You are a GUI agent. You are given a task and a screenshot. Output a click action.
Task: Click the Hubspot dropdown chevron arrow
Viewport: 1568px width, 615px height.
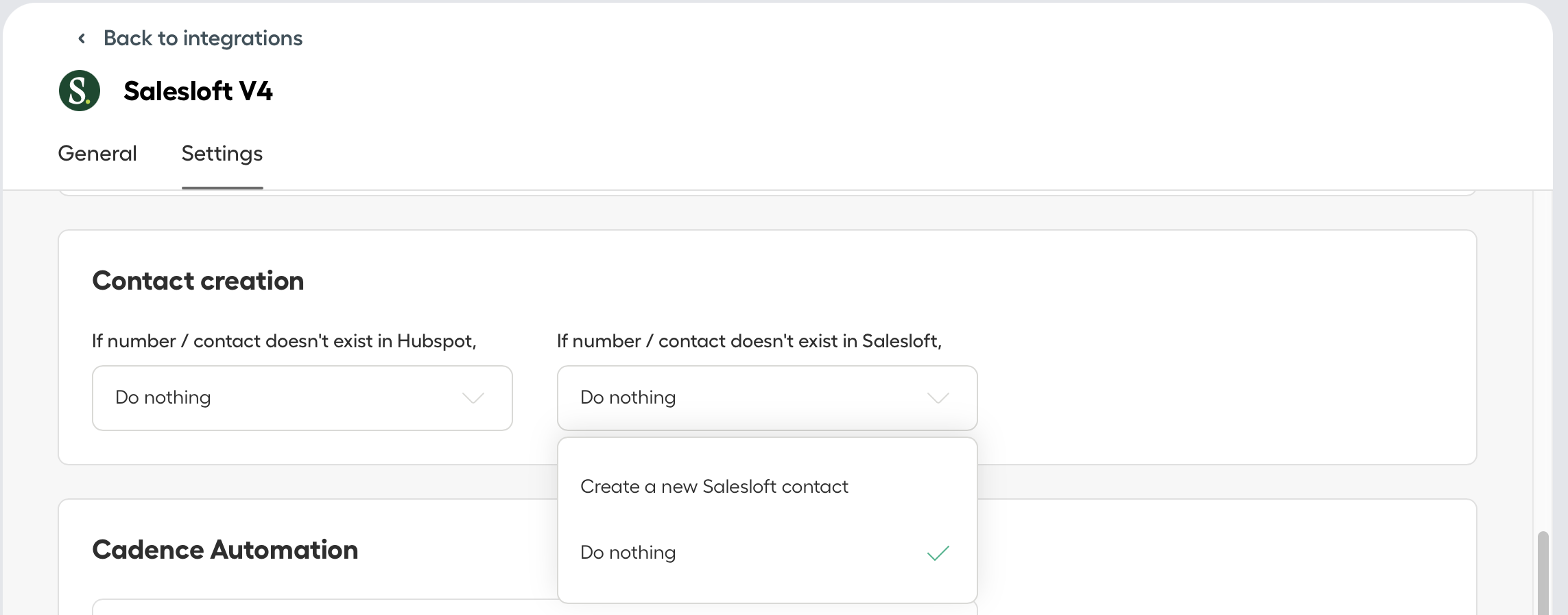[473, 398]
